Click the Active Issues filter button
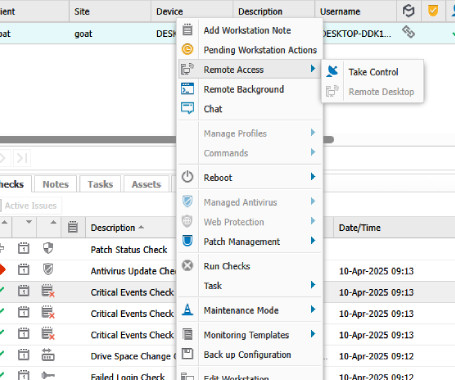This screenshot has height=380, width=455. point(30,206)
